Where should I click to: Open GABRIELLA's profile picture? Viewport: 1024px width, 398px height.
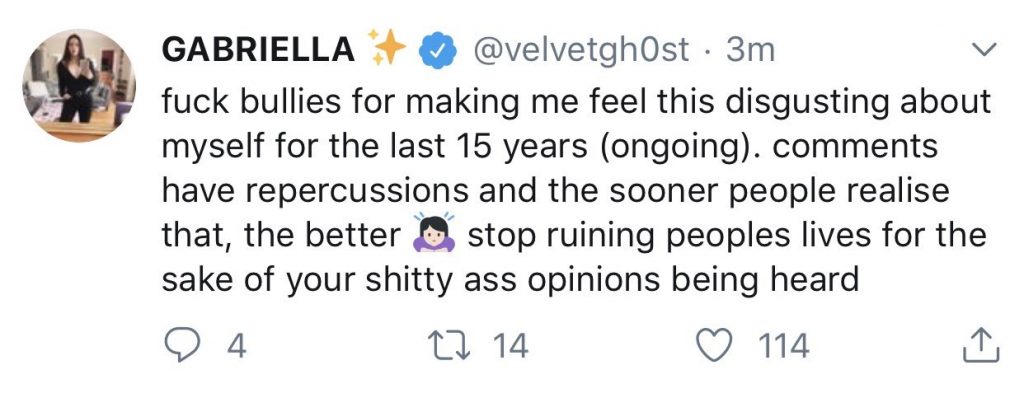point(79,85)
